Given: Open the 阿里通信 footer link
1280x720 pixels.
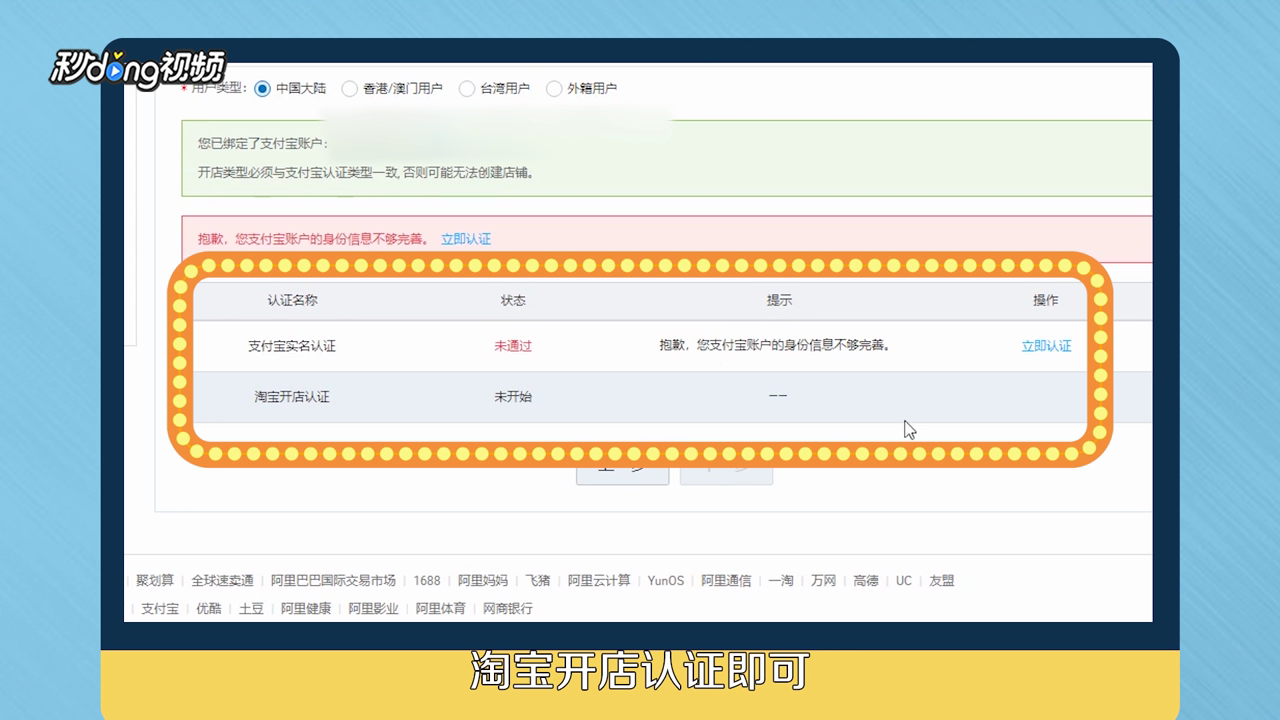Looking at the screenshot, I should (726, 580).
